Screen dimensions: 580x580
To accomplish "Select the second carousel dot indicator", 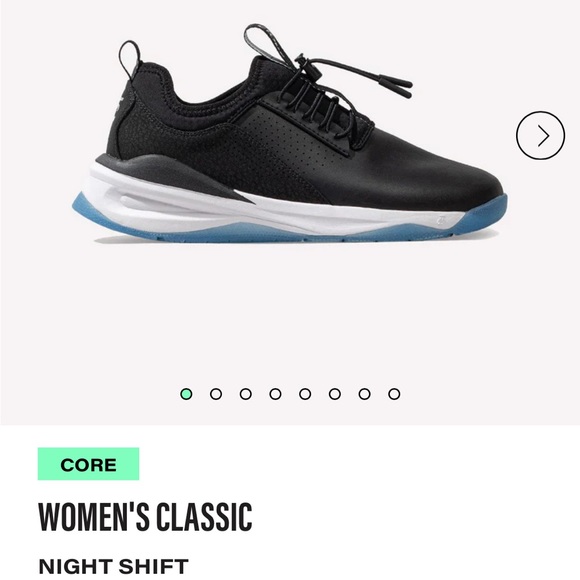I will (x=216, y=394).
